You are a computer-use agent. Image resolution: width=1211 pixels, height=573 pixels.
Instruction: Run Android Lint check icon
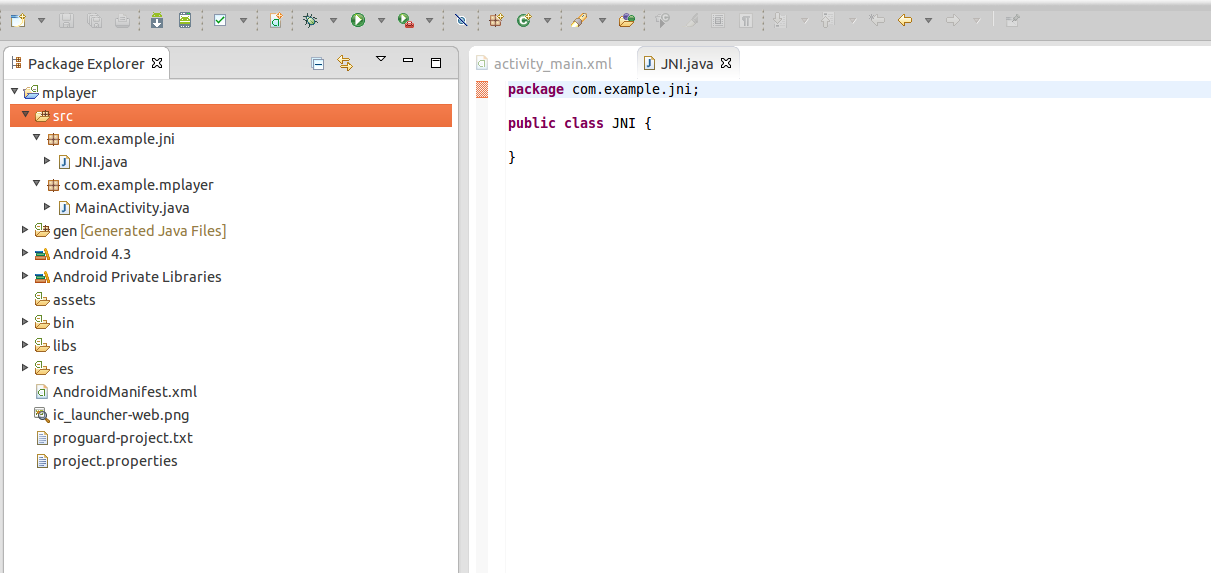(x=221, y=20)
